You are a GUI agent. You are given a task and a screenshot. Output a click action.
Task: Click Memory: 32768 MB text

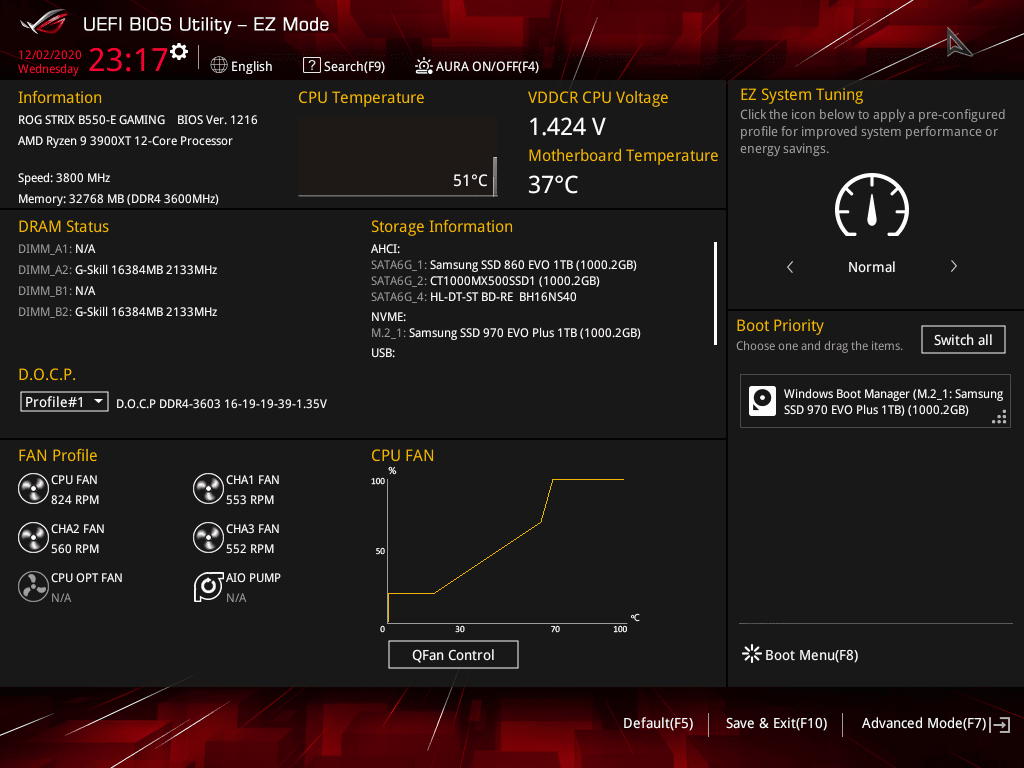coord(118,199)
